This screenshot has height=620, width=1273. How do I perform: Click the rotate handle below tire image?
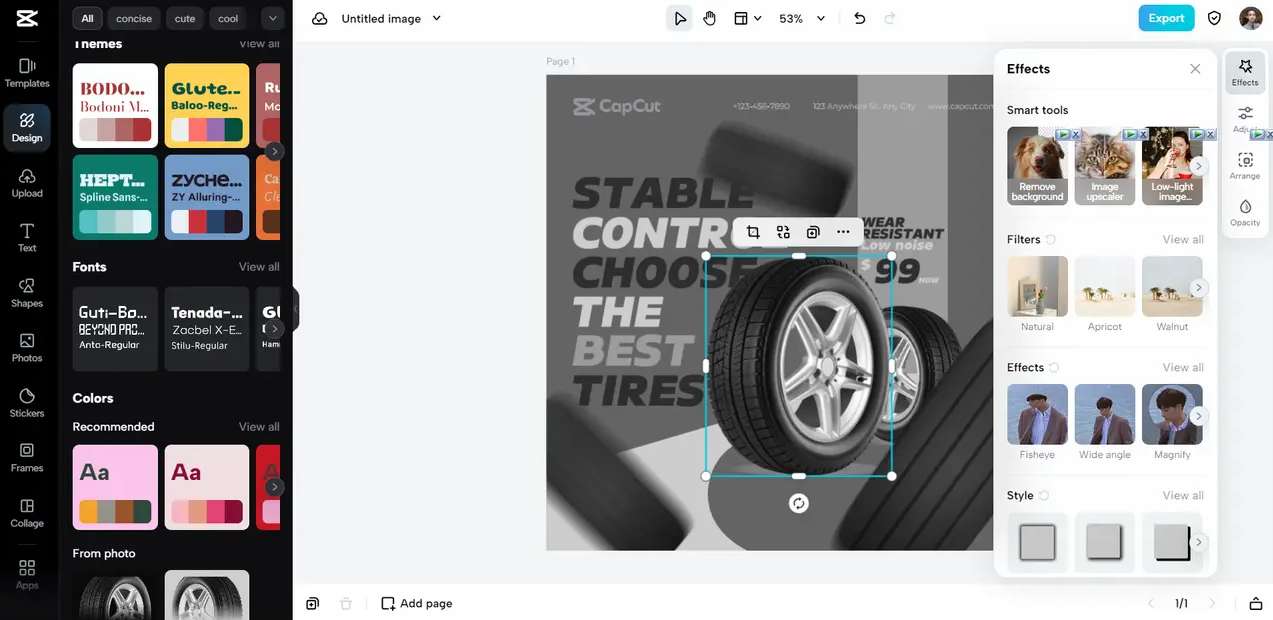(x=798, y=503)
